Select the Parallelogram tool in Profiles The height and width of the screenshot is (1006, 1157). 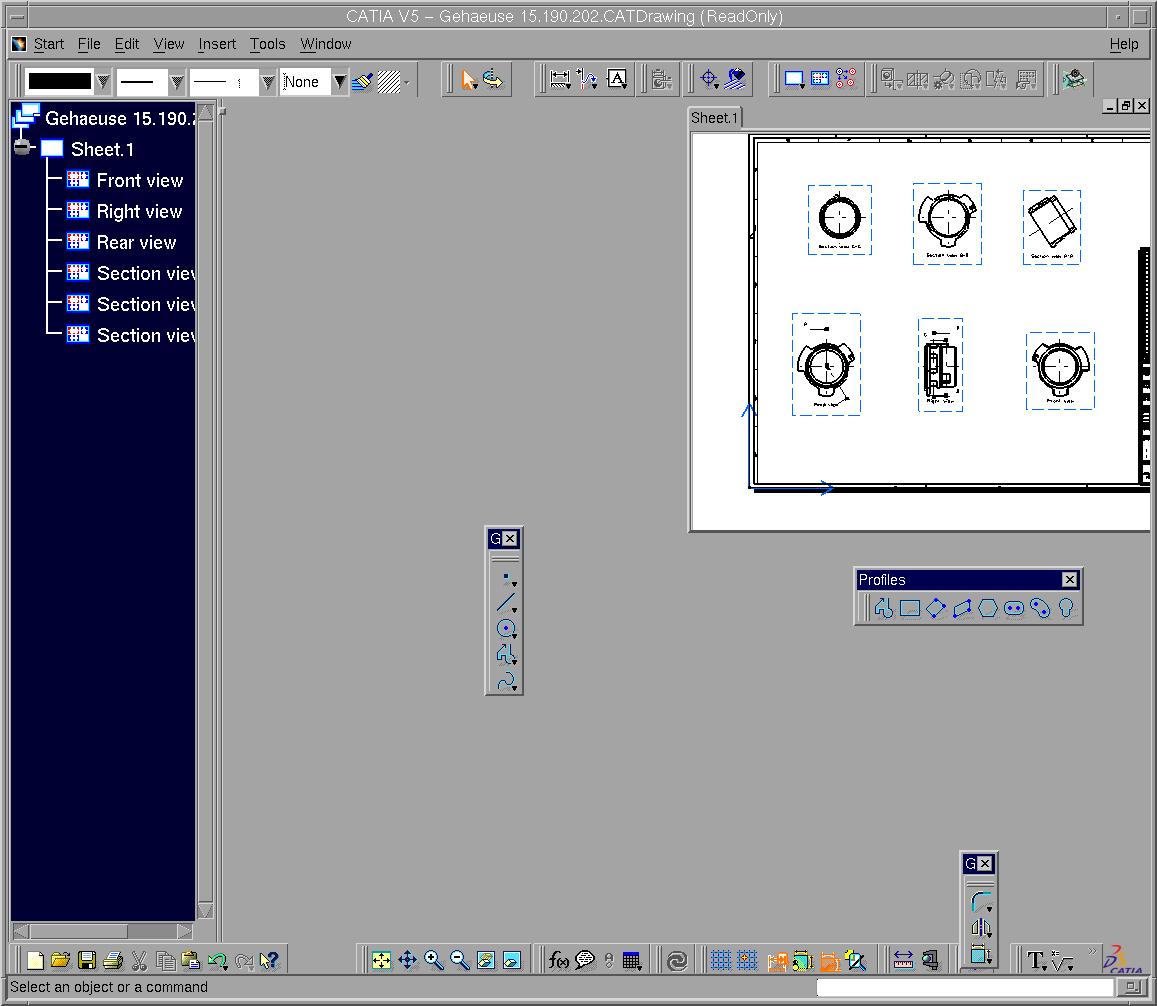coord(961,608)
